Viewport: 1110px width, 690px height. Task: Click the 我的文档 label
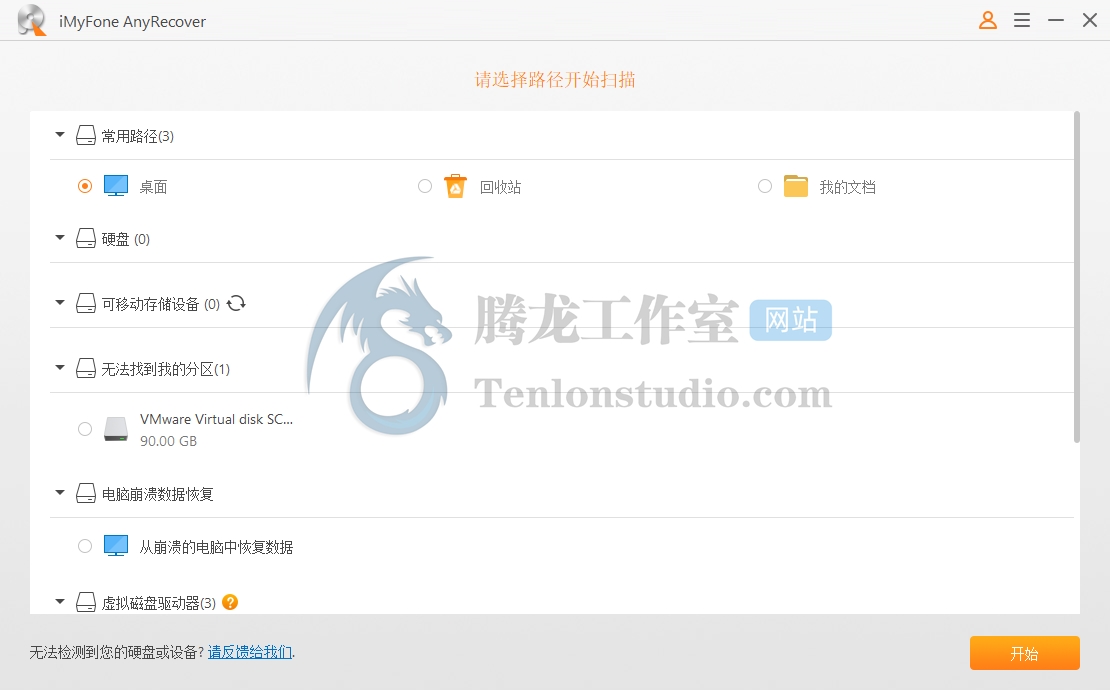click(x=847, y=187)
